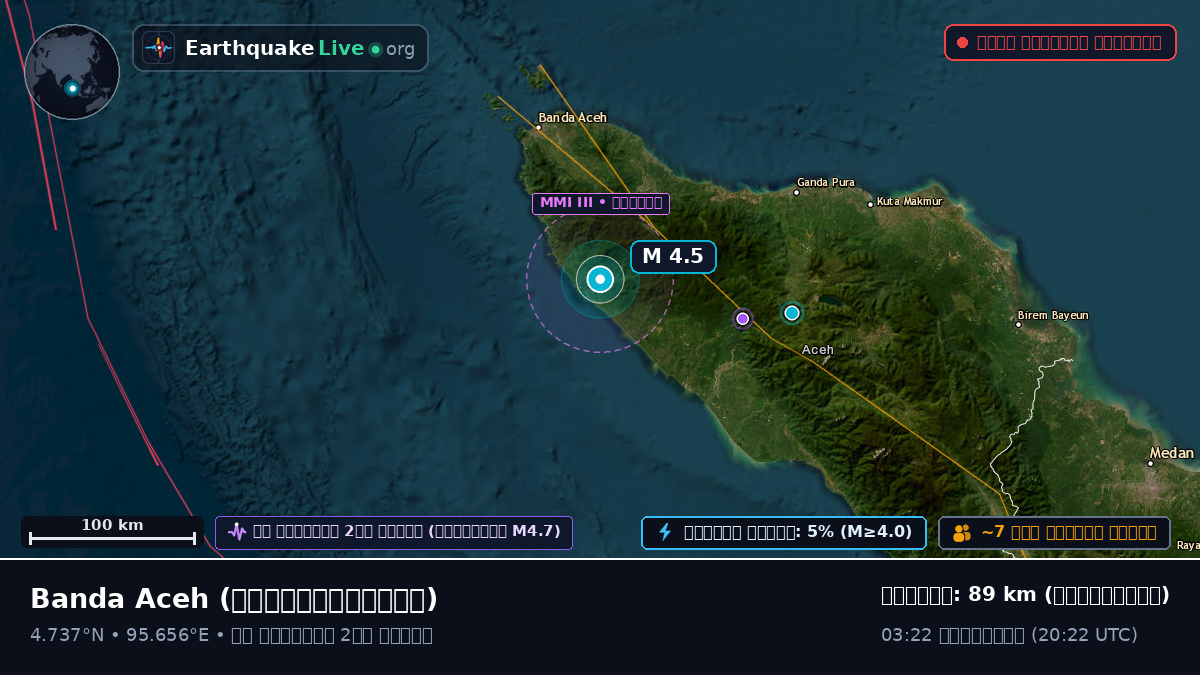Click the EarthquakeLive.org site title

(299, 49)
